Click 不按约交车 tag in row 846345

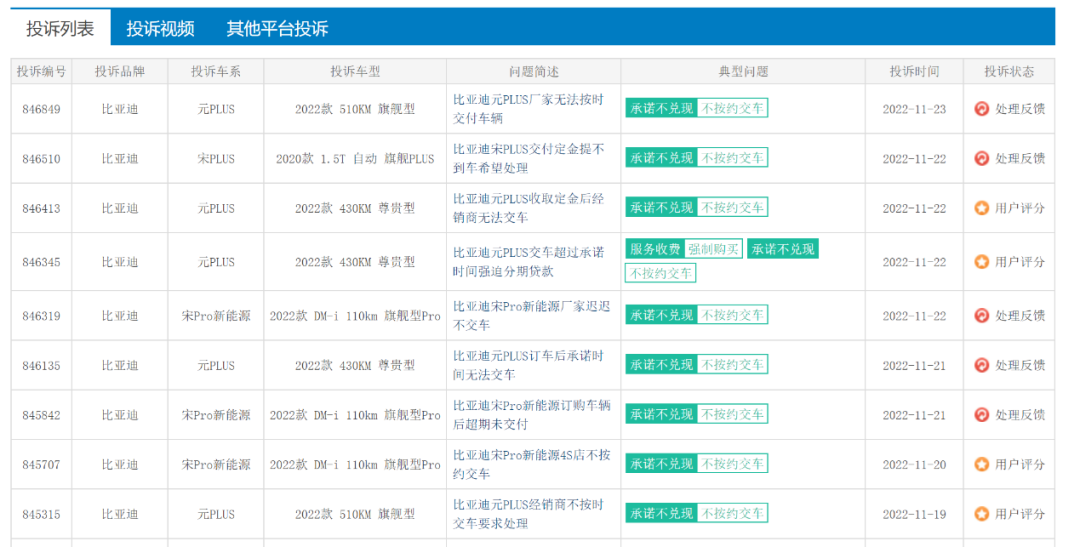click(x=661, y=274)
